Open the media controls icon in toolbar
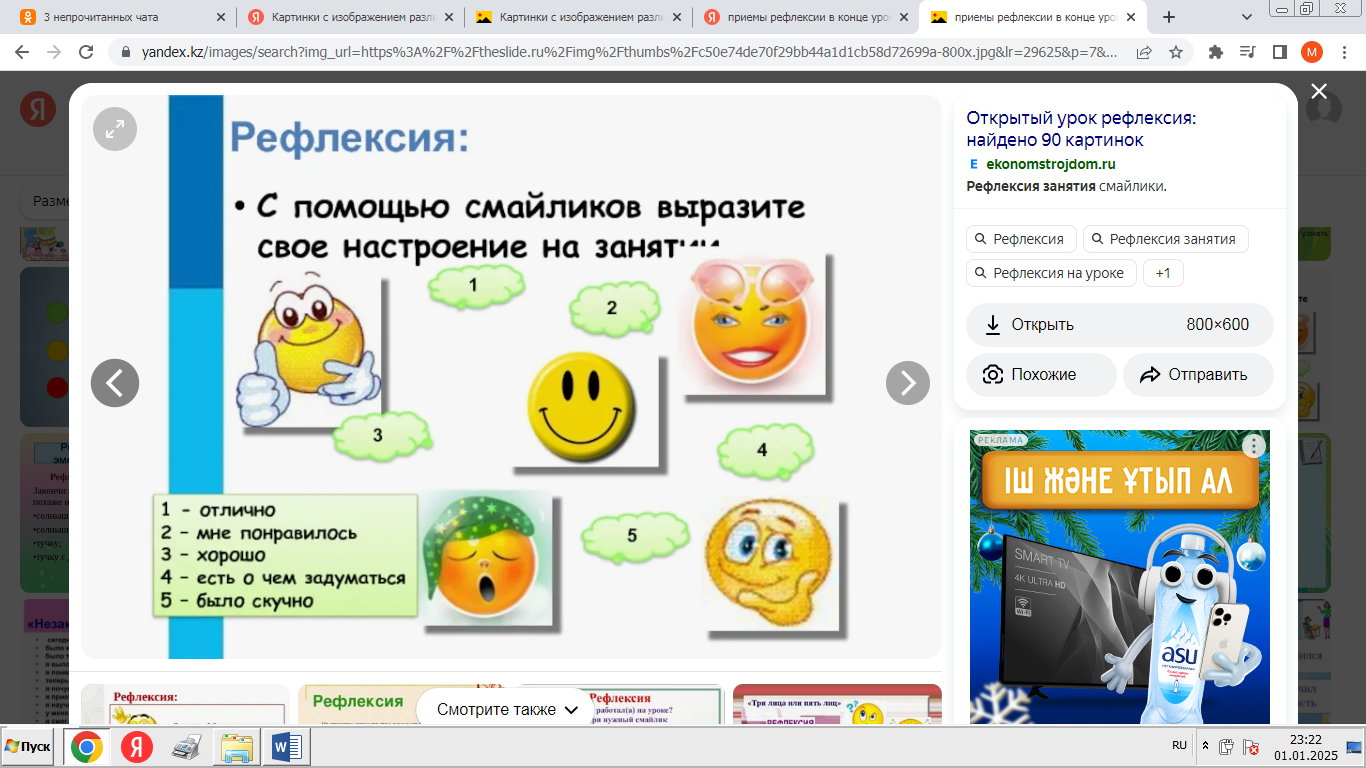Image resolution: width=1366 pixels, height=768 pixels. pos(1247,52)
